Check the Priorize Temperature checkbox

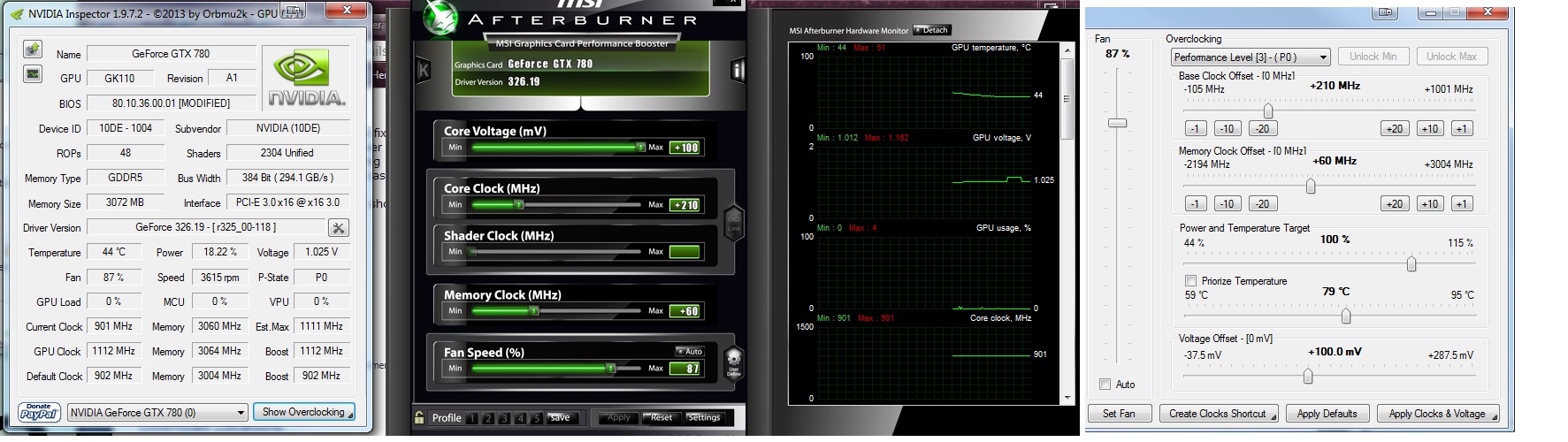click(x=1190, y=281)
